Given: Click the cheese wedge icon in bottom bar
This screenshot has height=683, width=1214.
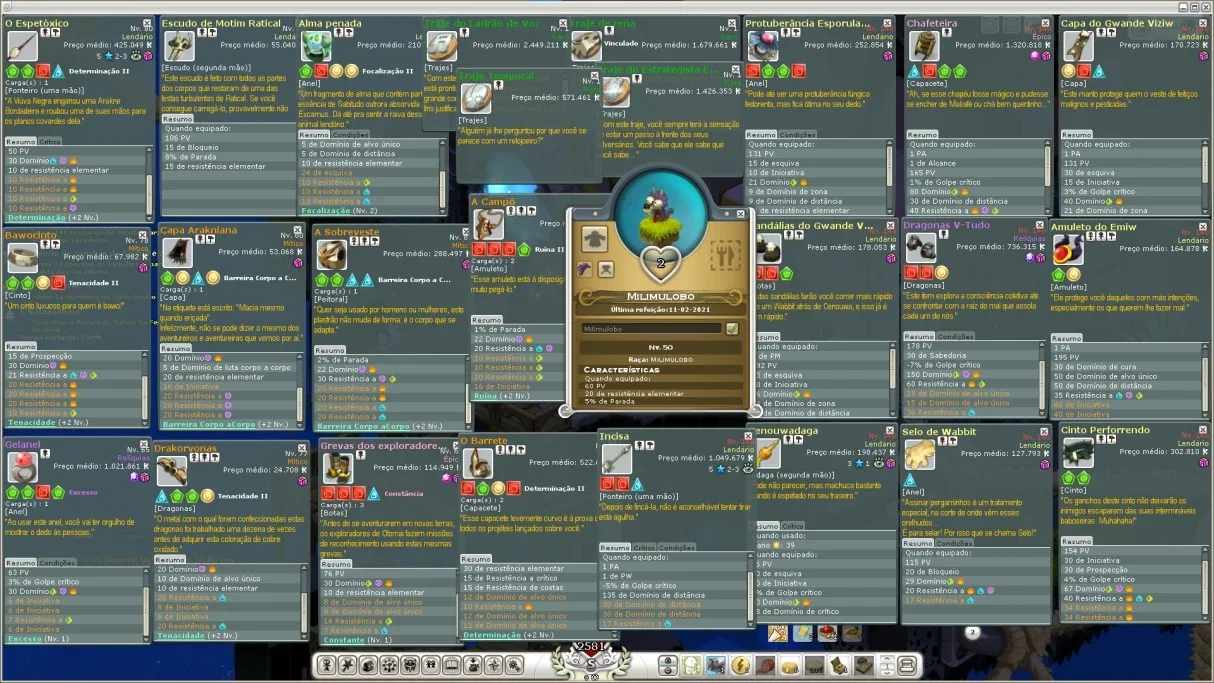Looking at the screenshot, I should [x=790, y=667].
